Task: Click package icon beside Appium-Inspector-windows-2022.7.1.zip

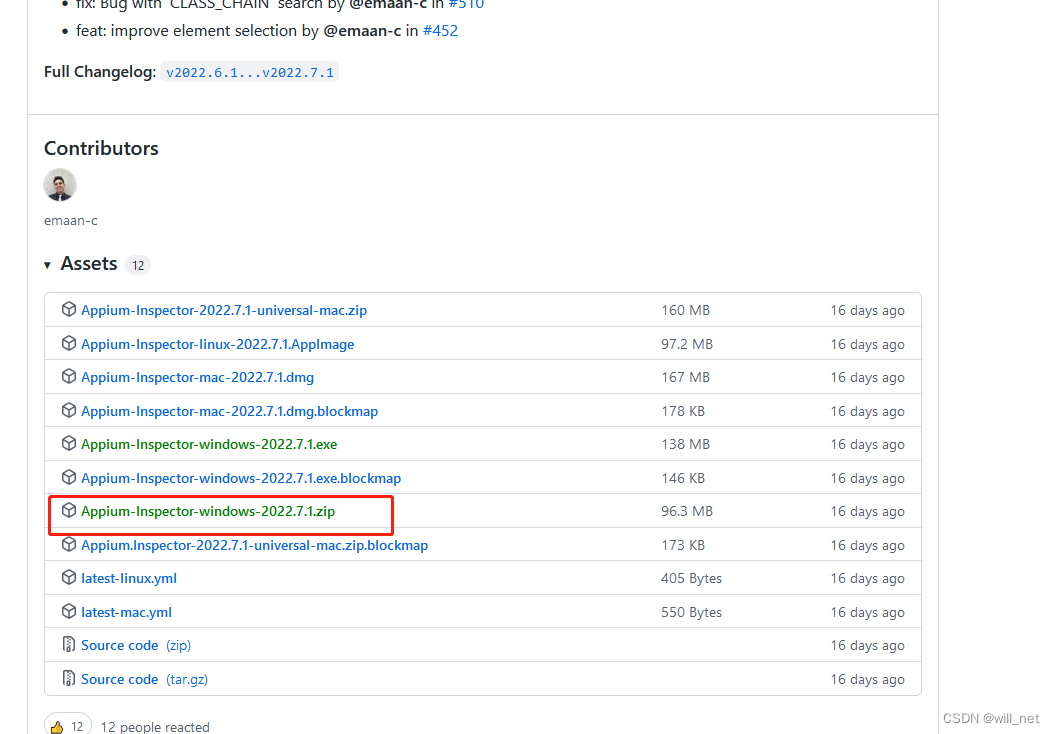Action: [x=69, y=511]
